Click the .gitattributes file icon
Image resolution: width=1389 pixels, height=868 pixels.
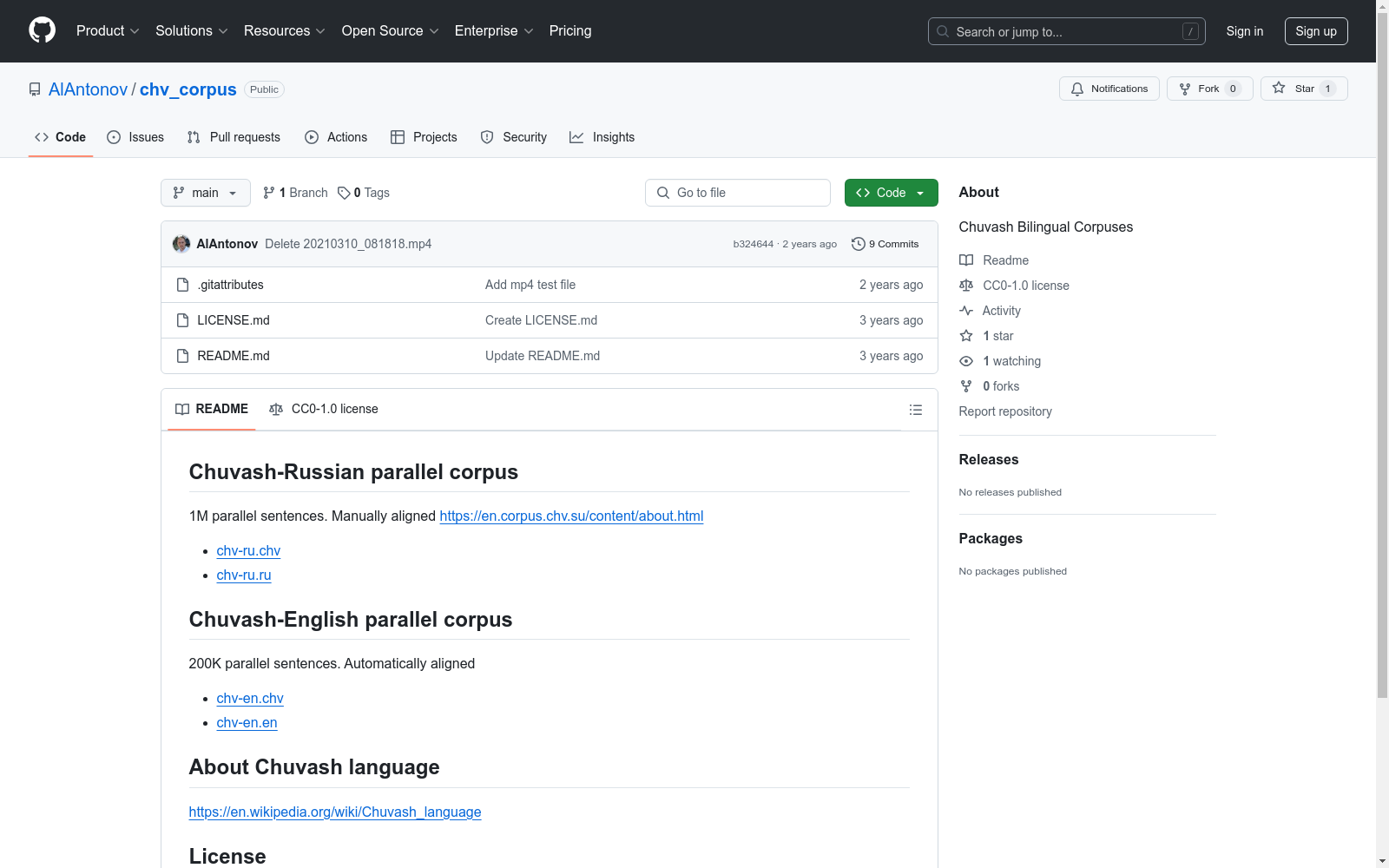point(182,285)
